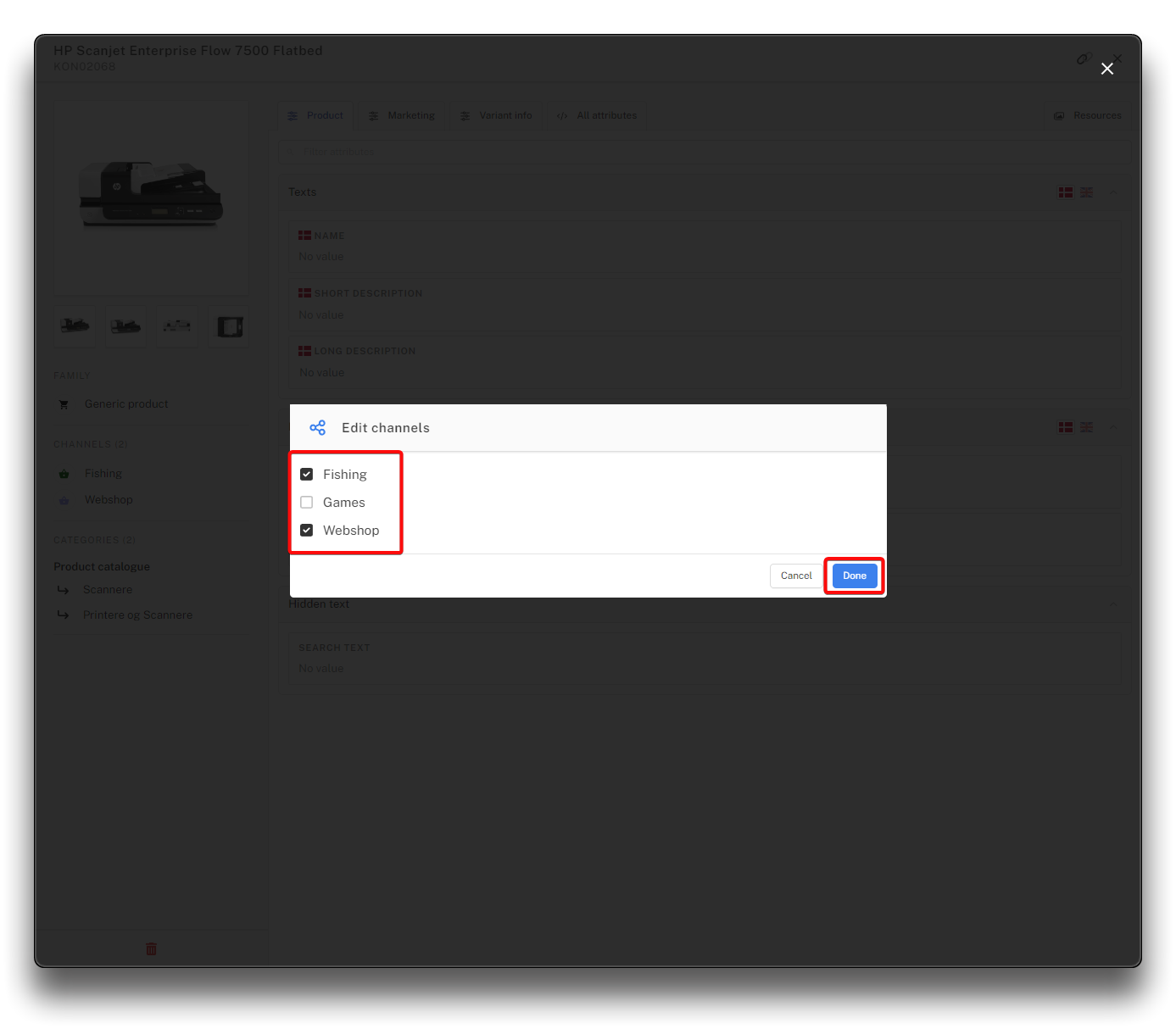The height and width of the screenshot is (1029, 1176).
Task: Click the red trash delete icon
Action: [x=151, y=948]
